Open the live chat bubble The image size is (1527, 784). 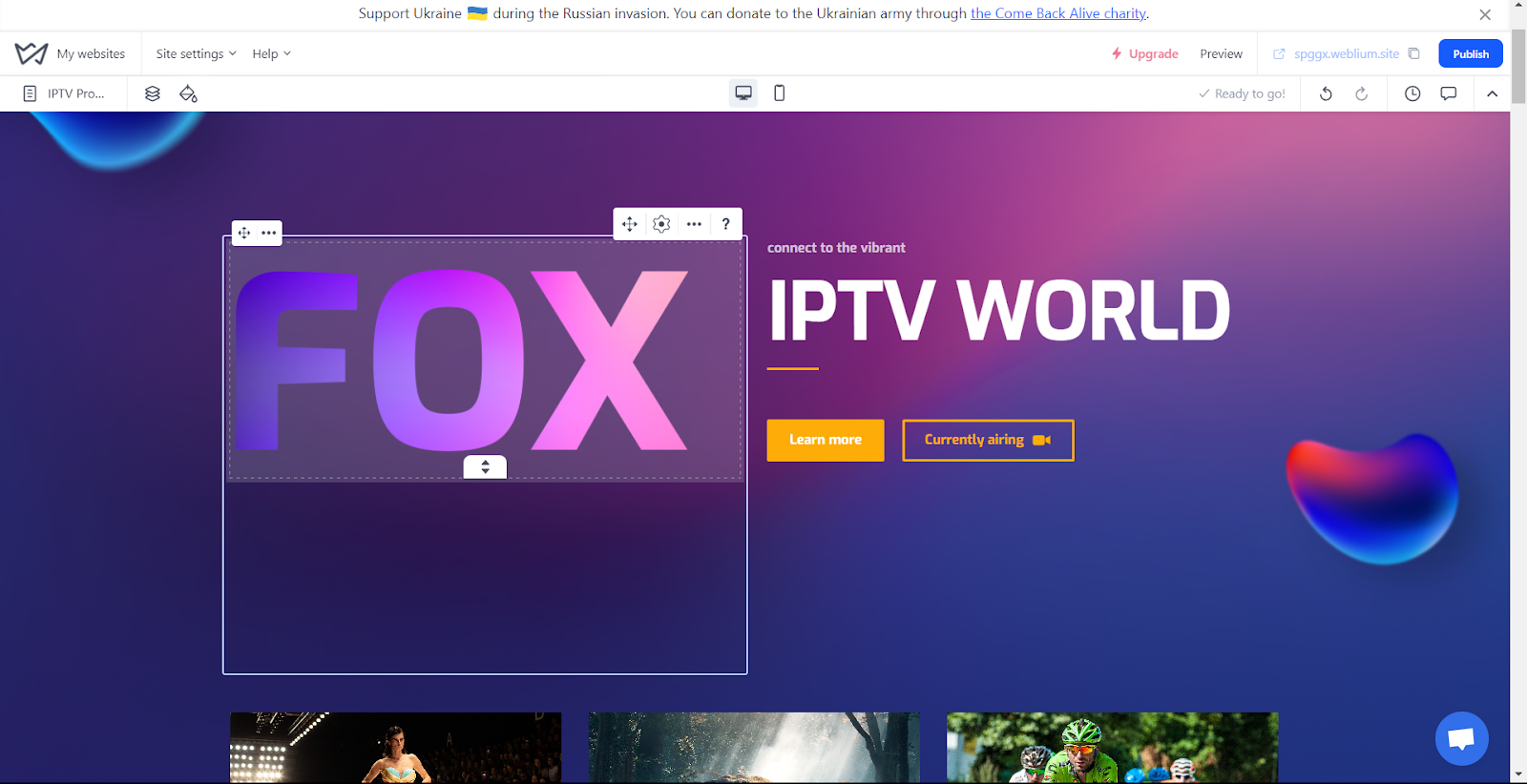coord(1461,738)
